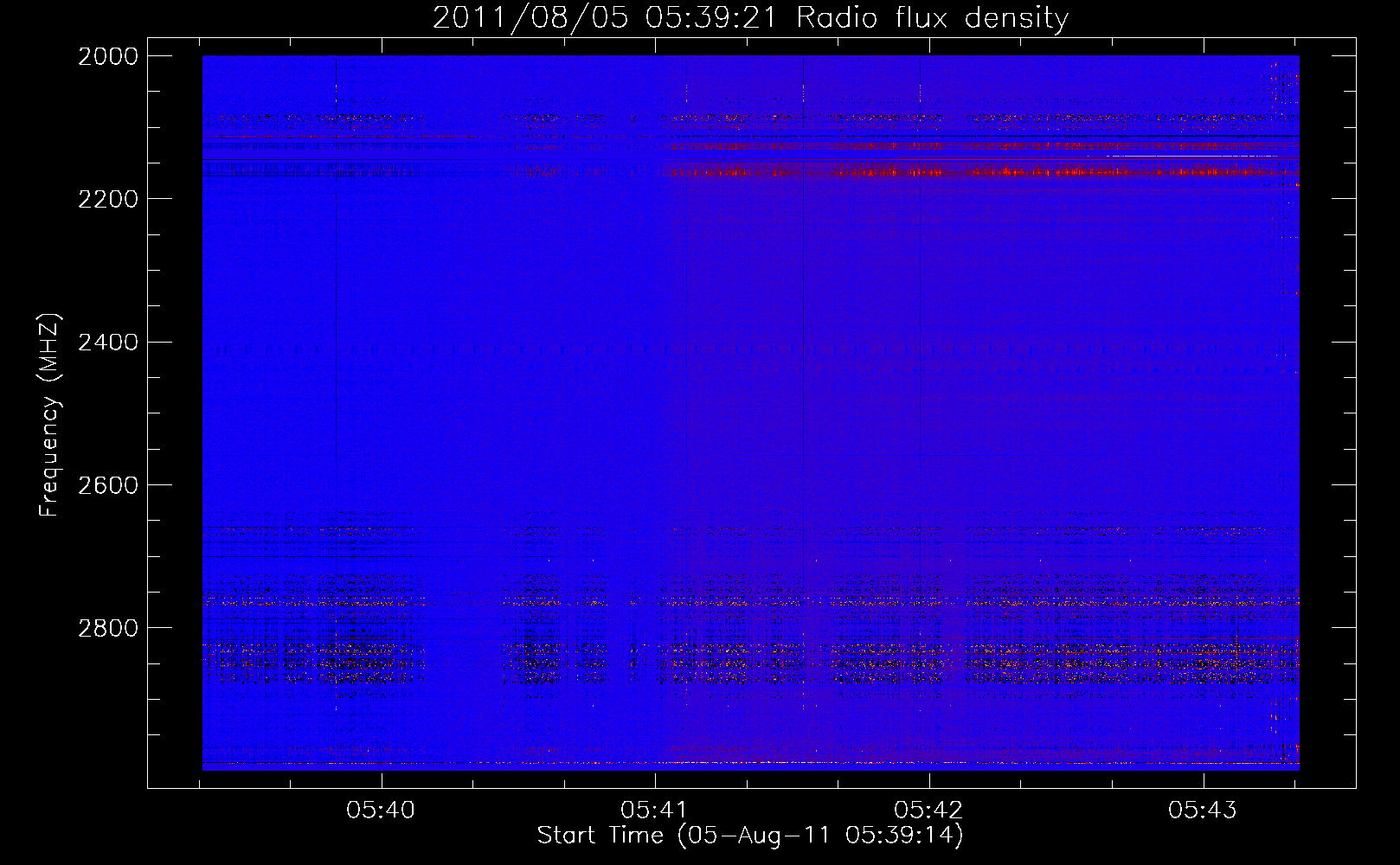Click the 05:42 time tick label
The height and width of the screenshot is (865, 1400).
[x=928, y=811]
